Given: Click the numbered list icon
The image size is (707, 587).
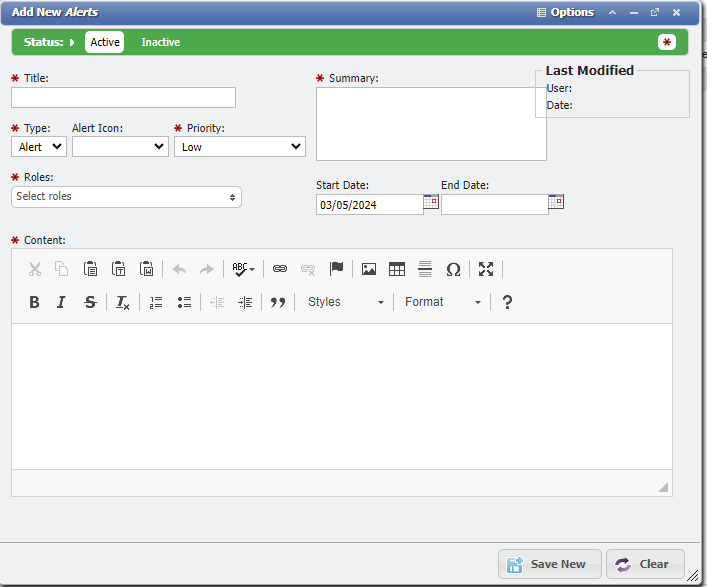Looking at the screenshot, I should point(156,302).
